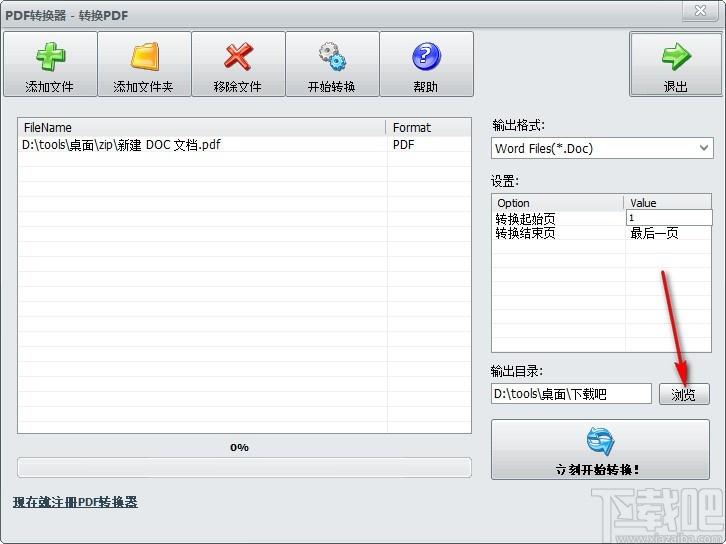Close the PDF转换器 window

(x=701, y=10)
